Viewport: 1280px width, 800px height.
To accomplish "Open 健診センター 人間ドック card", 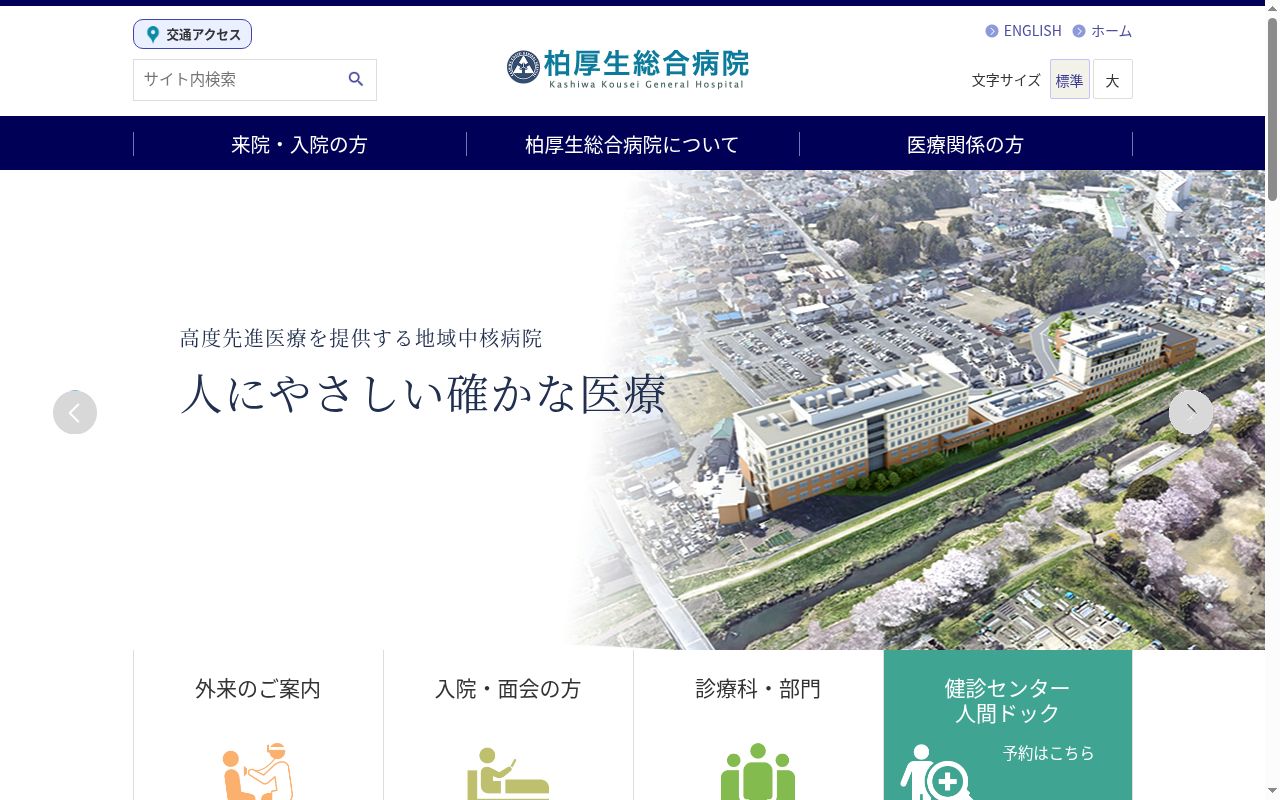I will tap(1008, 725).
